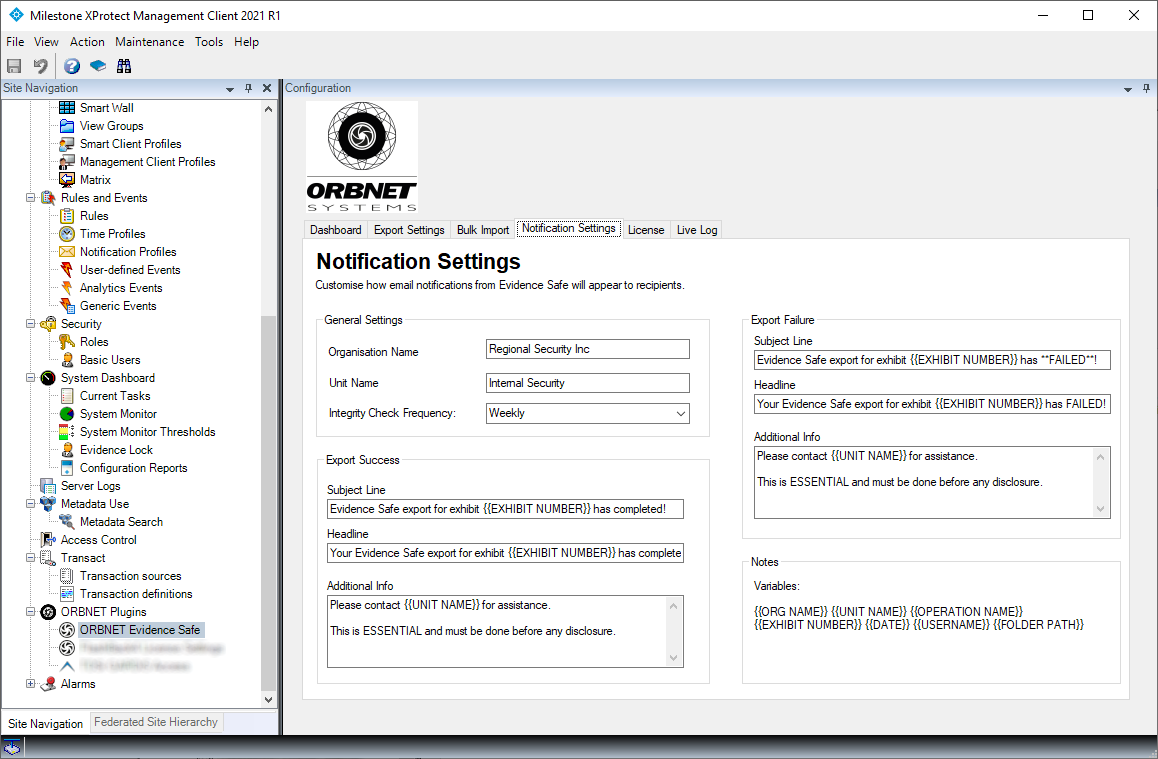Image resolution: width=1158 pixels, height=759 pixels.
Task: Click the Transaction definitions icon
Action: point(67,594)
